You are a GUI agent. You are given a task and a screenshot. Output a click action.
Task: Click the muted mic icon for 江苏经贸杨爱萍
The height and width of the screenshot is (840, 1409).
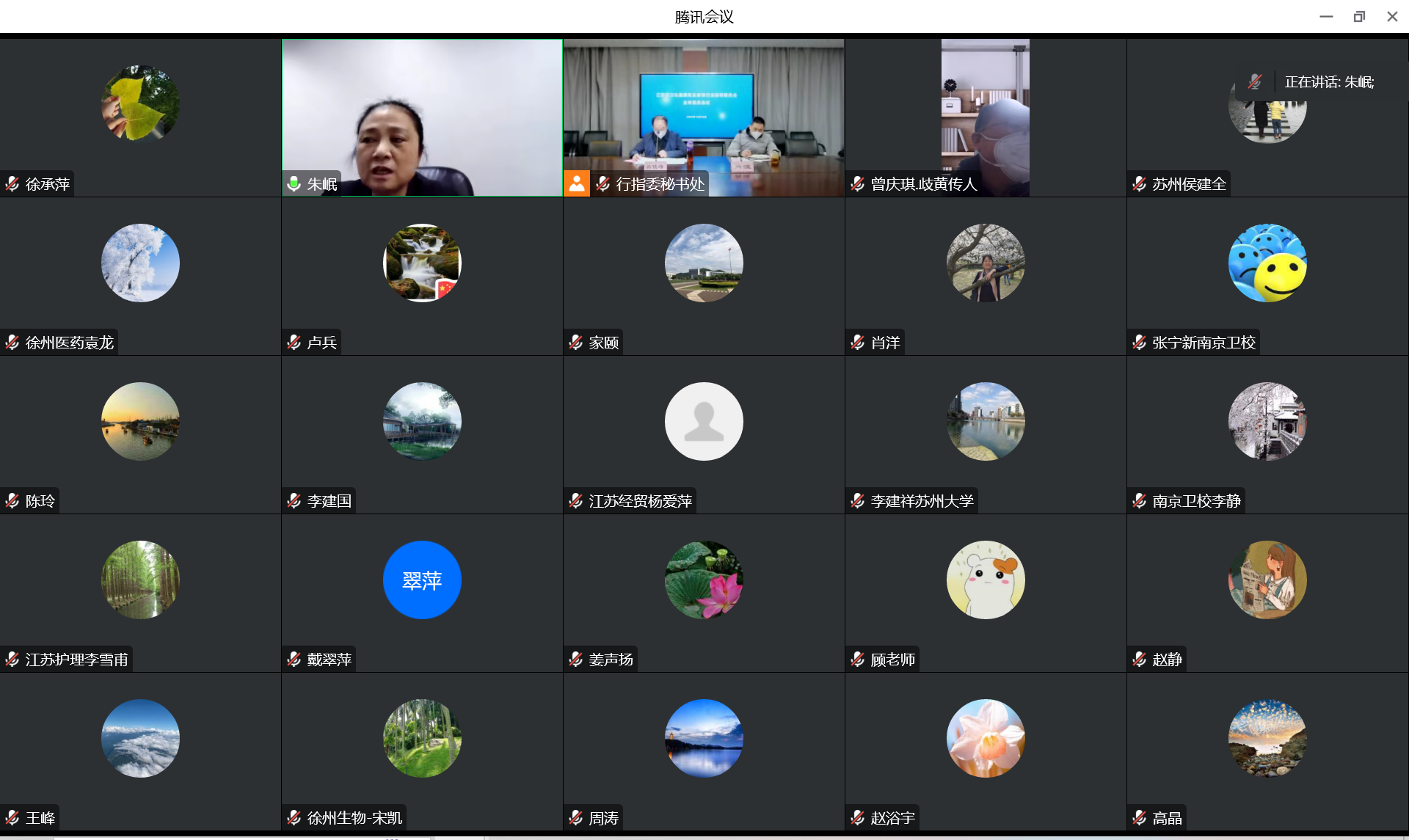pos(576,500)
